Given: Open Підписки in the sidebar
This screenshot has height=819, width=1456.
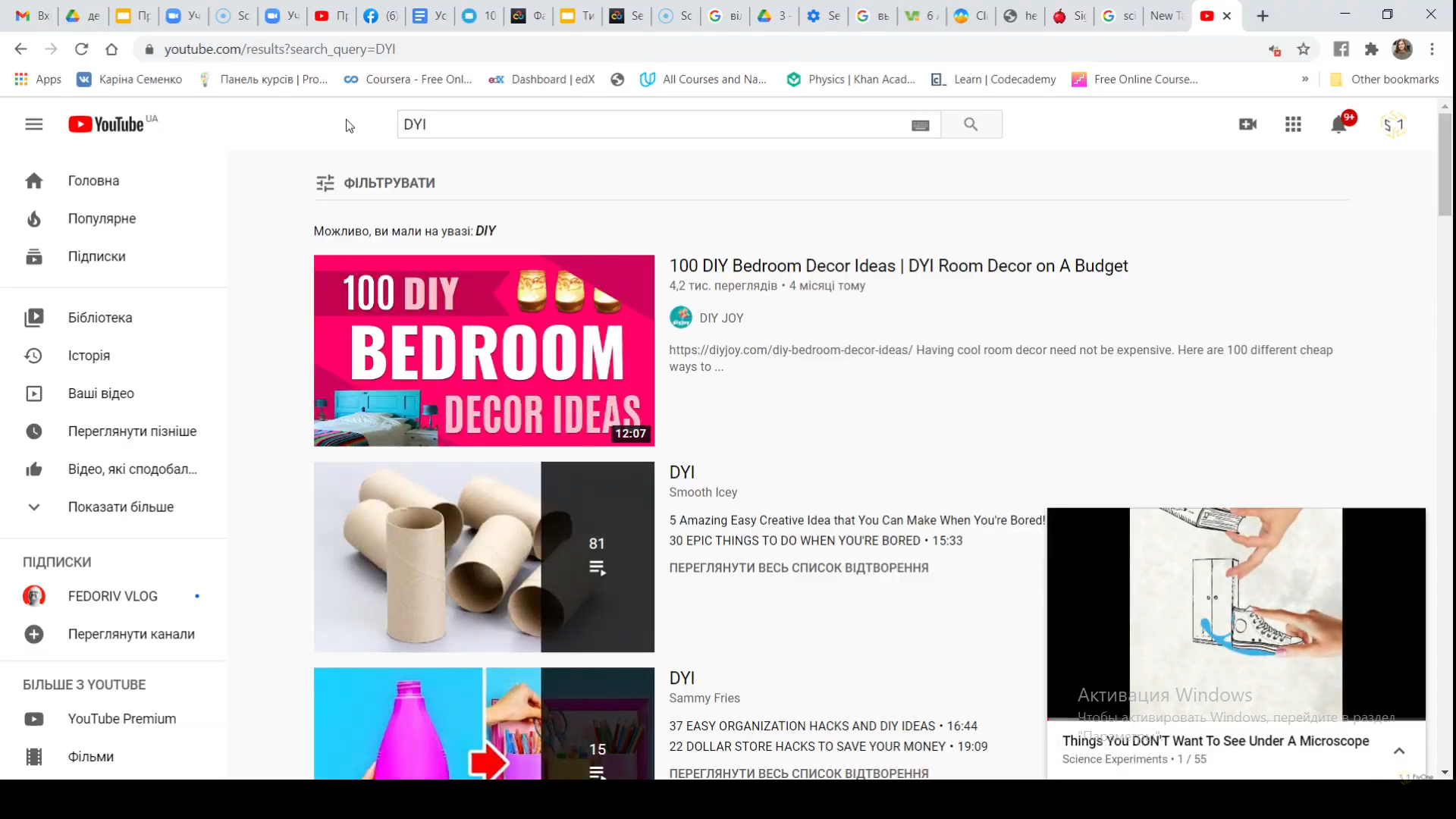Looking at the screenshot, I should (96, 256).
